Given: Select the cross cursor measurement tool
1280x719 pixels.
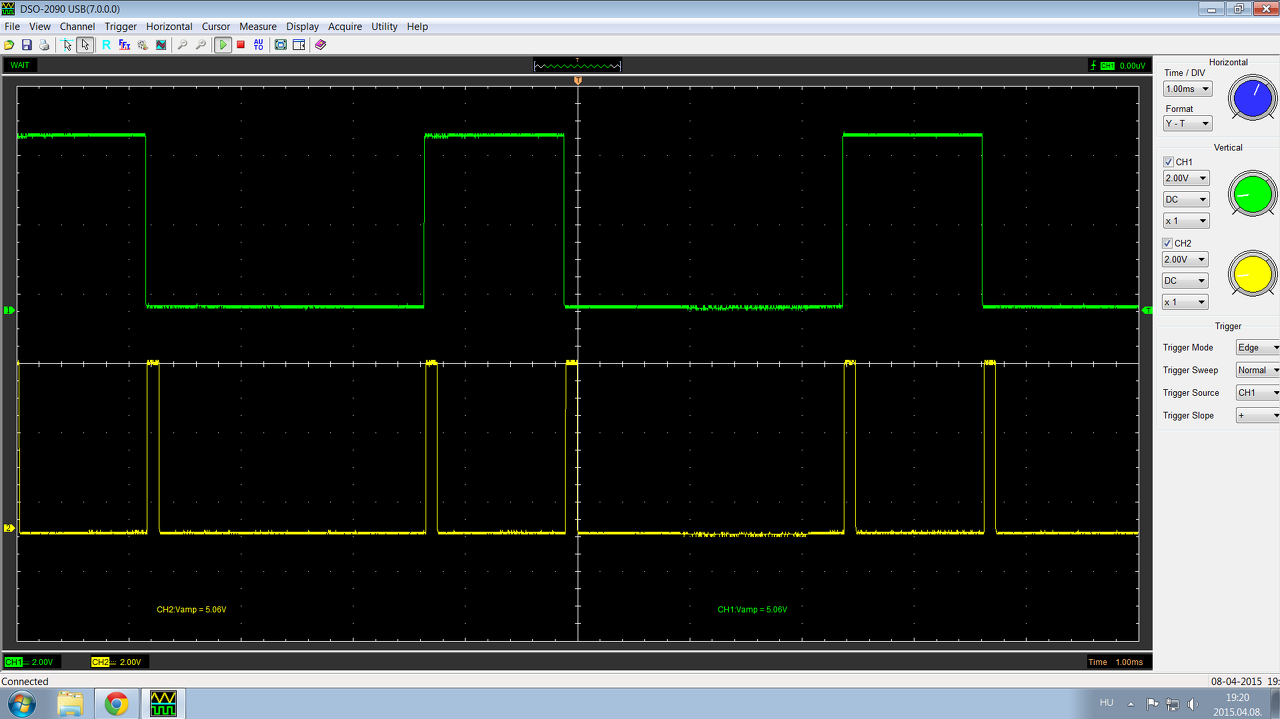Looking at the screenshot, I should [x=67, y=45].
